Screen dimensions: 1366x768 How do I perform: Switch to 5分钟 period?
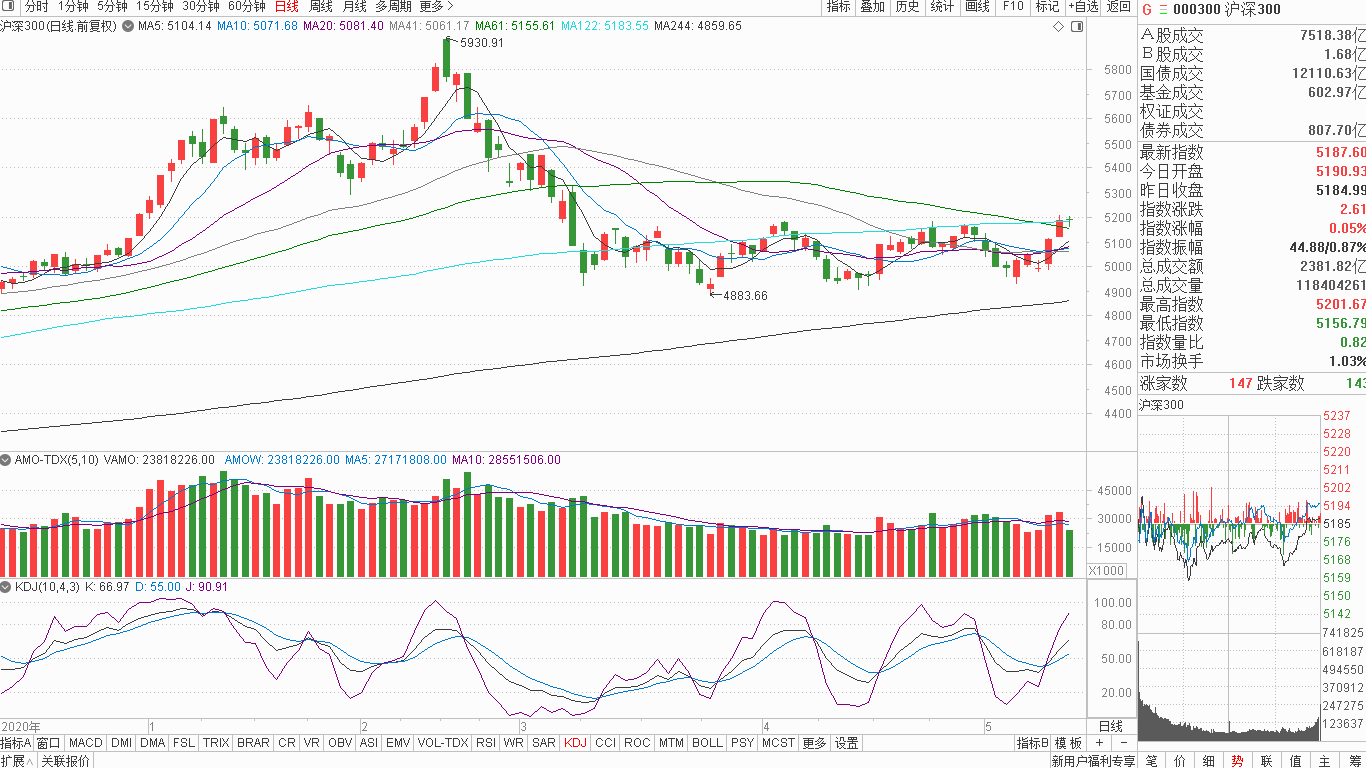(x=113, y=7)
